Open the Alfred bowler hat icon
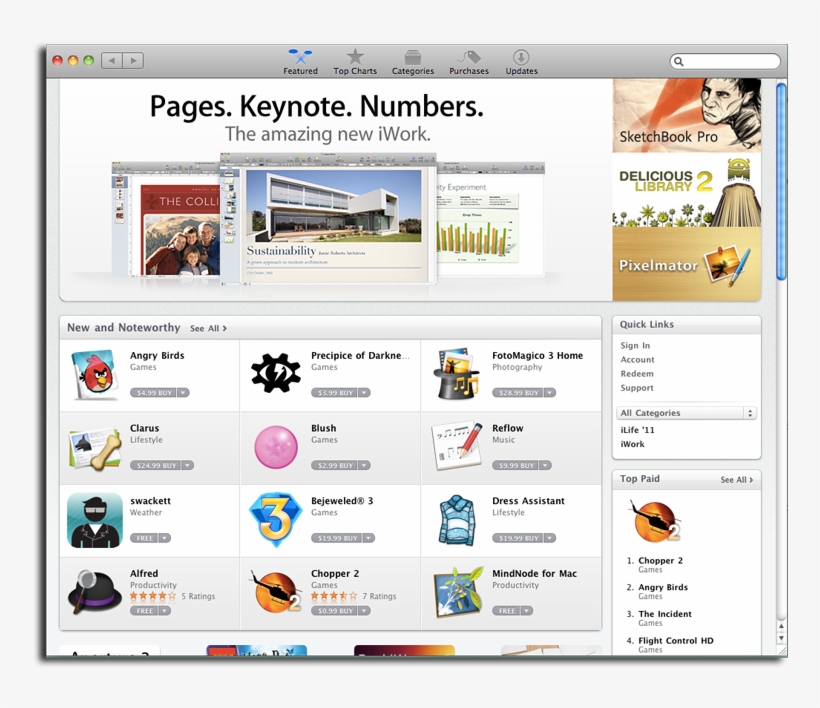The height and width of the screenshot is (708, 820). pos(95,592)
